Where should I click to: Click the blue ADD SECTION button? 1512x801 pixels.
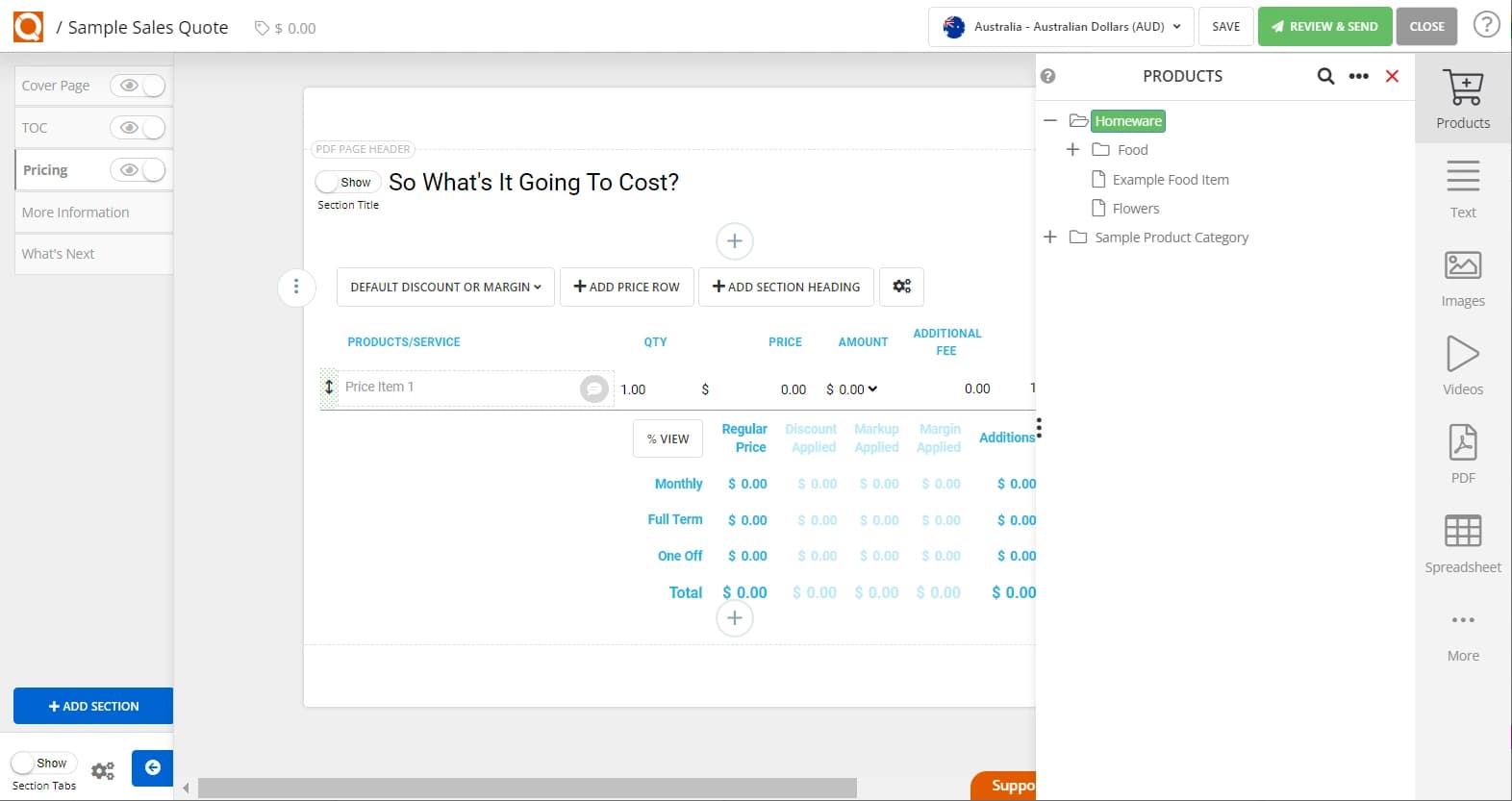click(x=93, y=706)
